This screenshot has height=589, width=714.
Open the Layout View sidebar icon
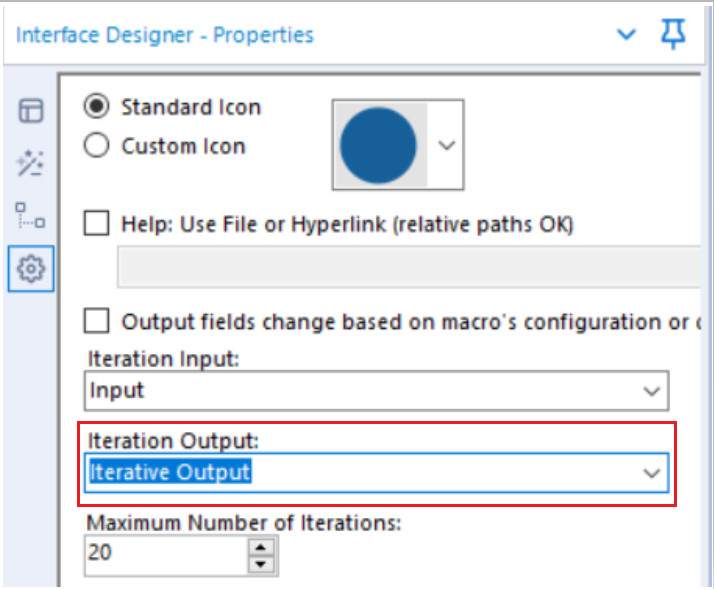coord(31,111)
